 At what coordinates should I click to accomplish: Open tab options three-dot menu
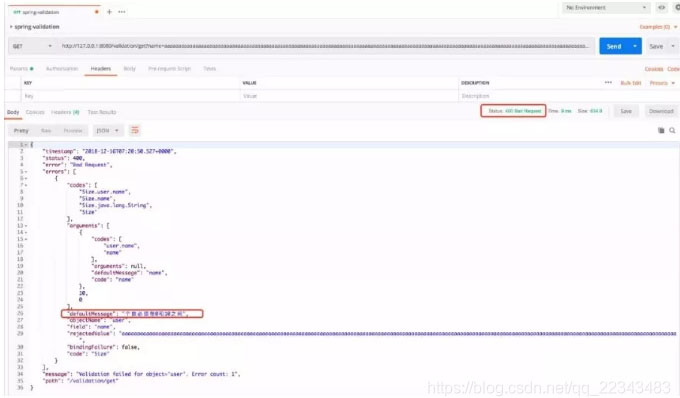tap(122, 12)
